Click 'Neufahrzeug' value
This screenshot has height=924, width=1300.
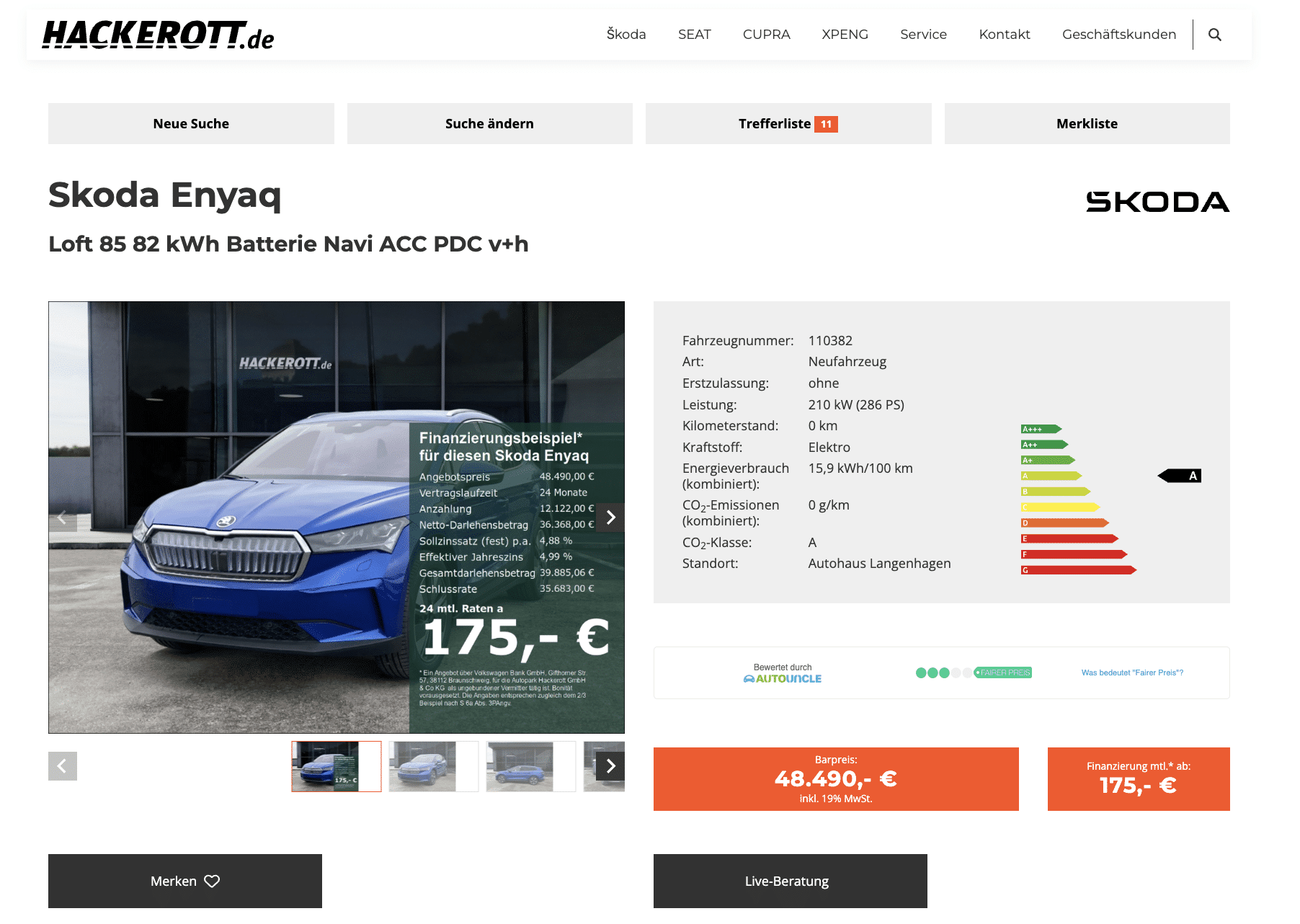tap(847, 362)
